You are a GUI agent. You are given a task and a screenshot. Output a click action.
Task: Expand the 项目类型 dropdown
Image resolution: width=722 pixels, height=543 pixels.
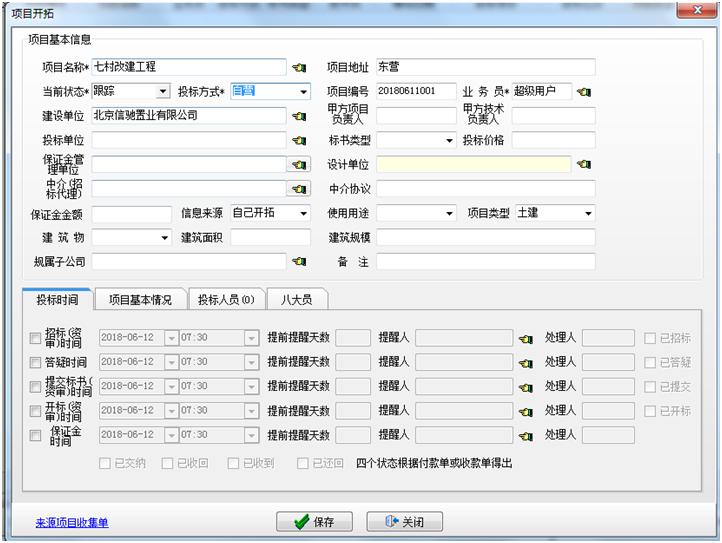[x=588, y=213]
